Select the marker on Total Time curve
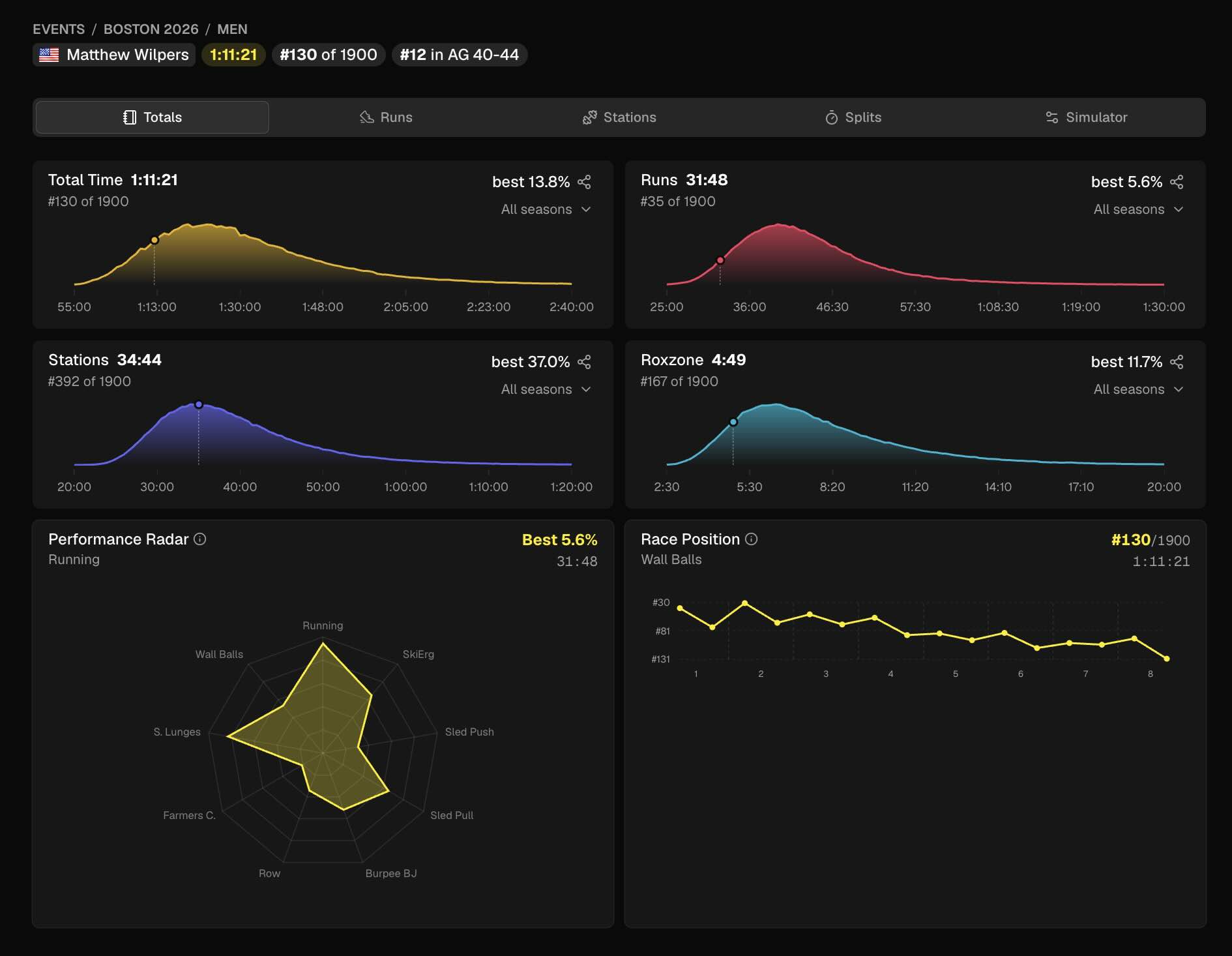Image resolution: width=1232 pixels, height=956 pixels. click(x=154, y=240)
